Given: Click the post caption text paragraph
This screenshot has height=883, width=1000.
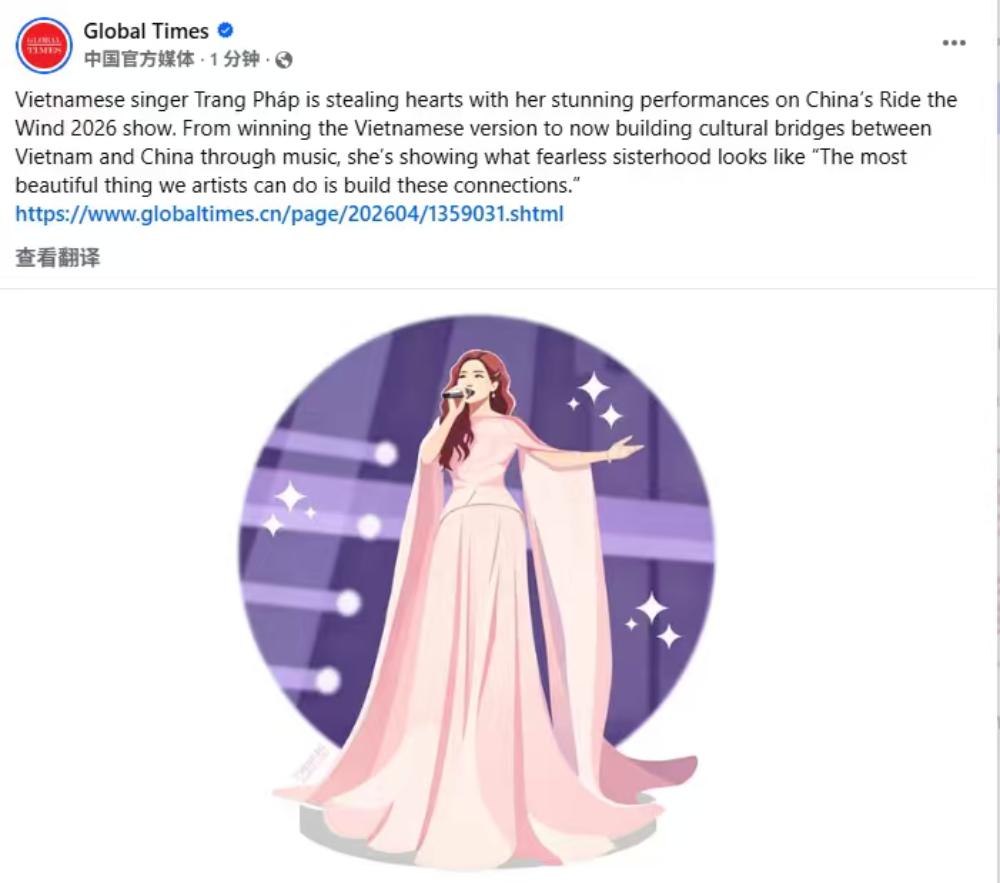Looking at the screenshot, I should point(480,143).
